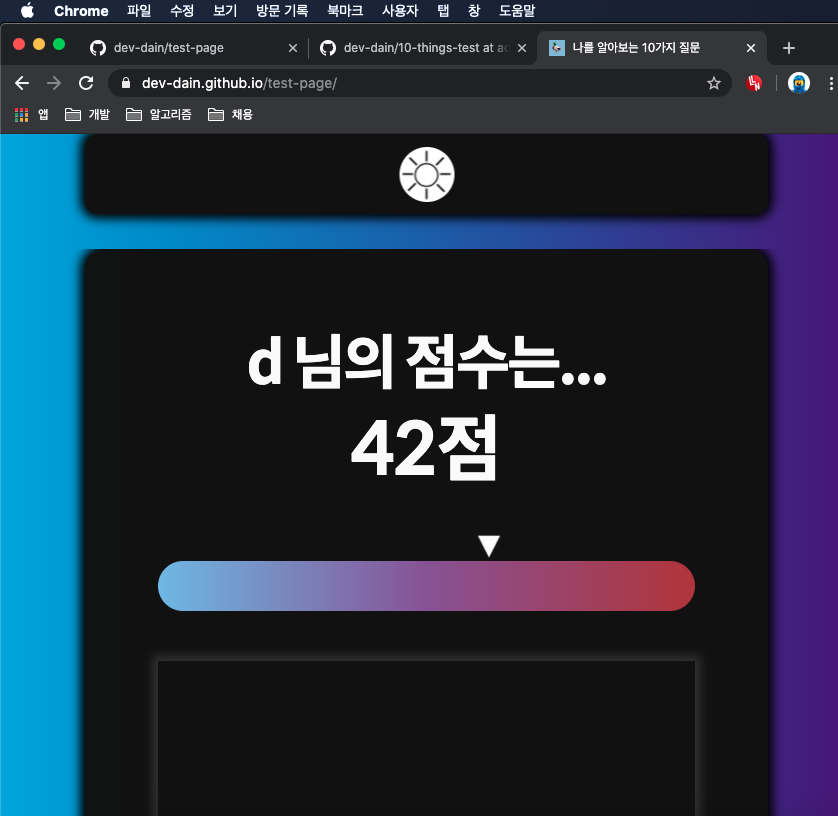The image size is (838, 816).
Task: Close the 나를 알아보는 10가지 질문 tab
Action: (x=751, y=48)
